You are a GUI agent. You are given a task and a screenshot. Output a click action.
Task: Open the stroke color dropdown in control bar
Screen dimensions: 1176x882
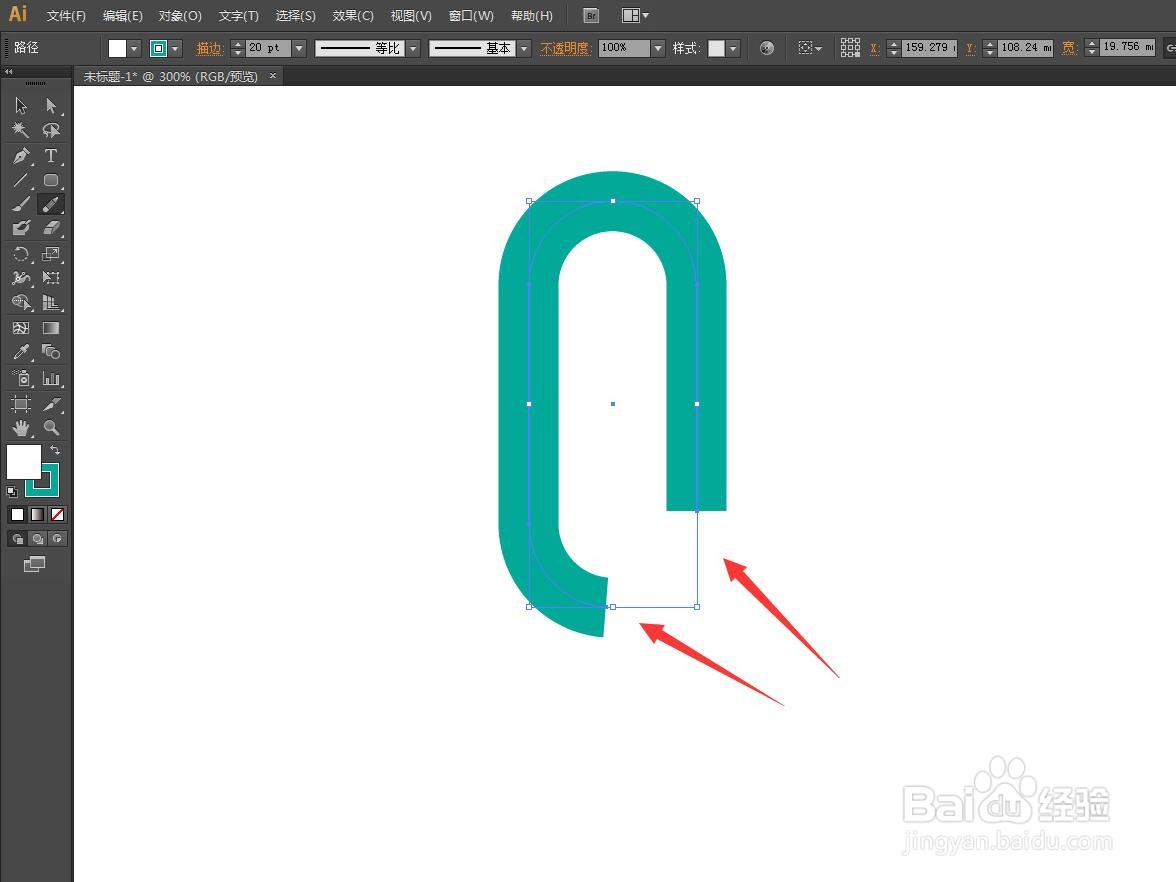pyautogui.click(x=176, y=49)
